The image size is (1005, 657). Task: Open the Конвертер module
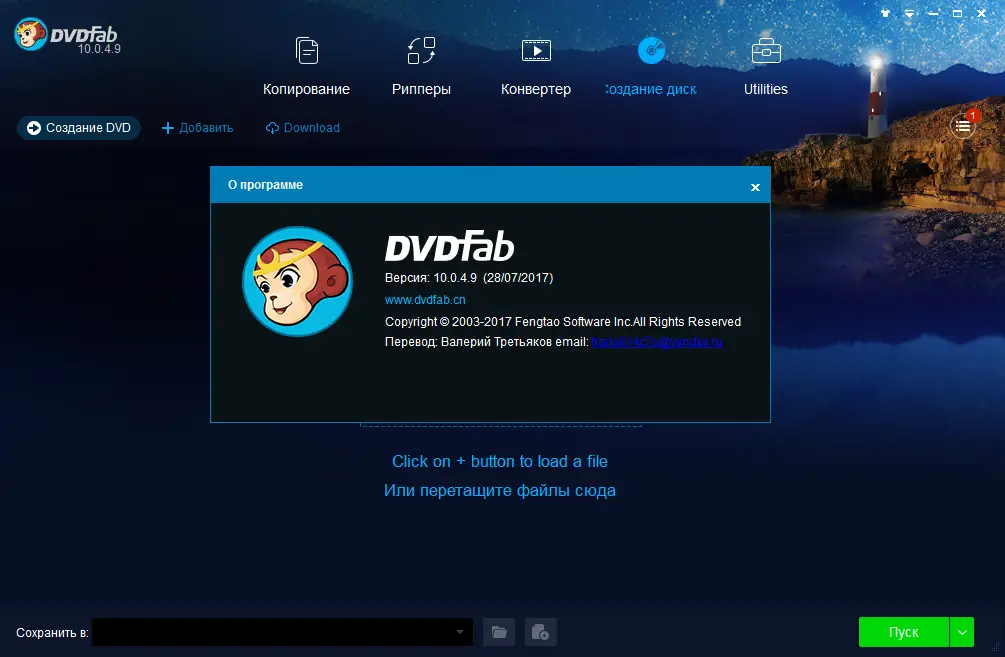(536, 60)
